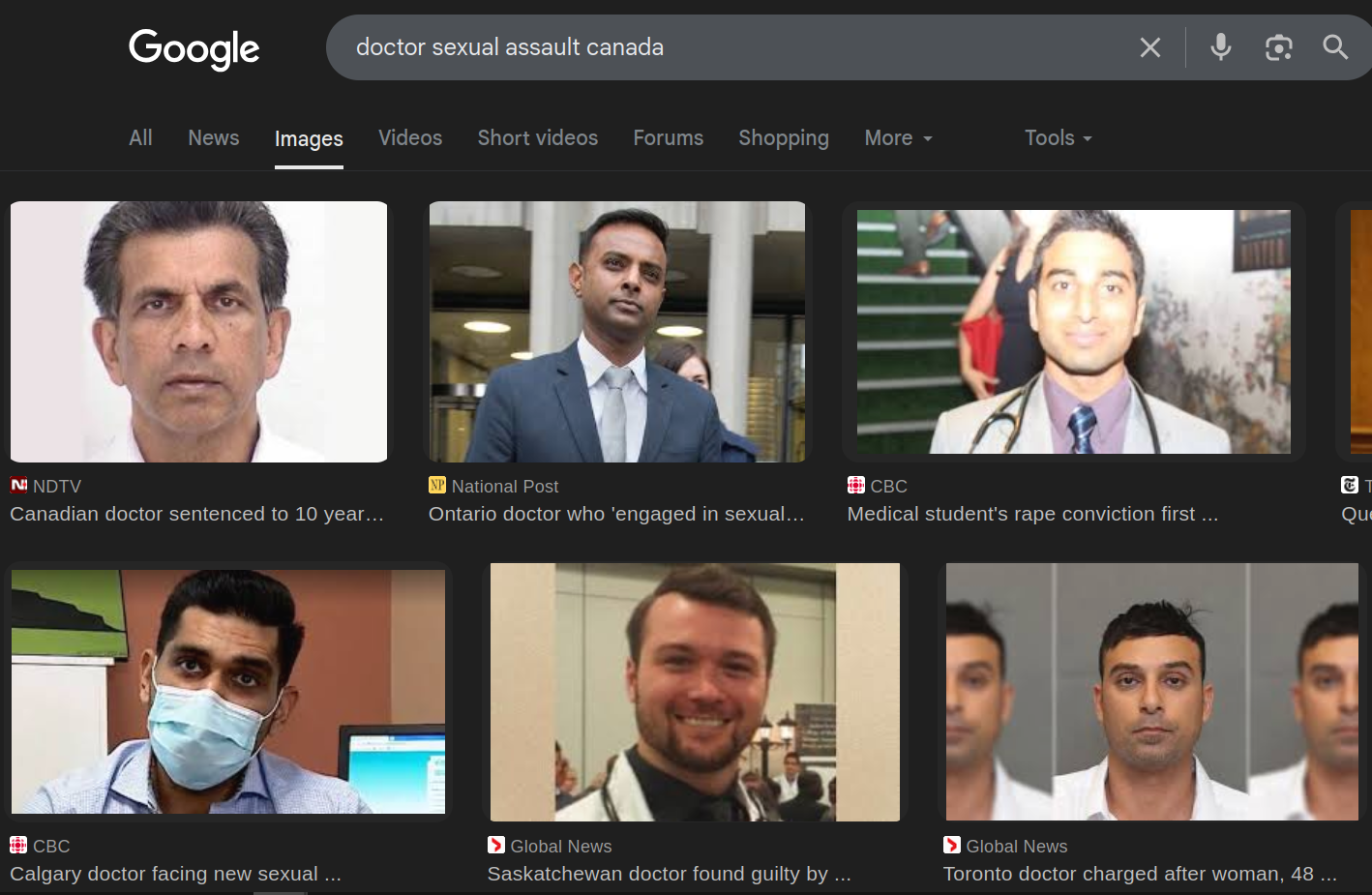Click the 'NDTV' source name text
1372x895 pixels.
[57, 487]
